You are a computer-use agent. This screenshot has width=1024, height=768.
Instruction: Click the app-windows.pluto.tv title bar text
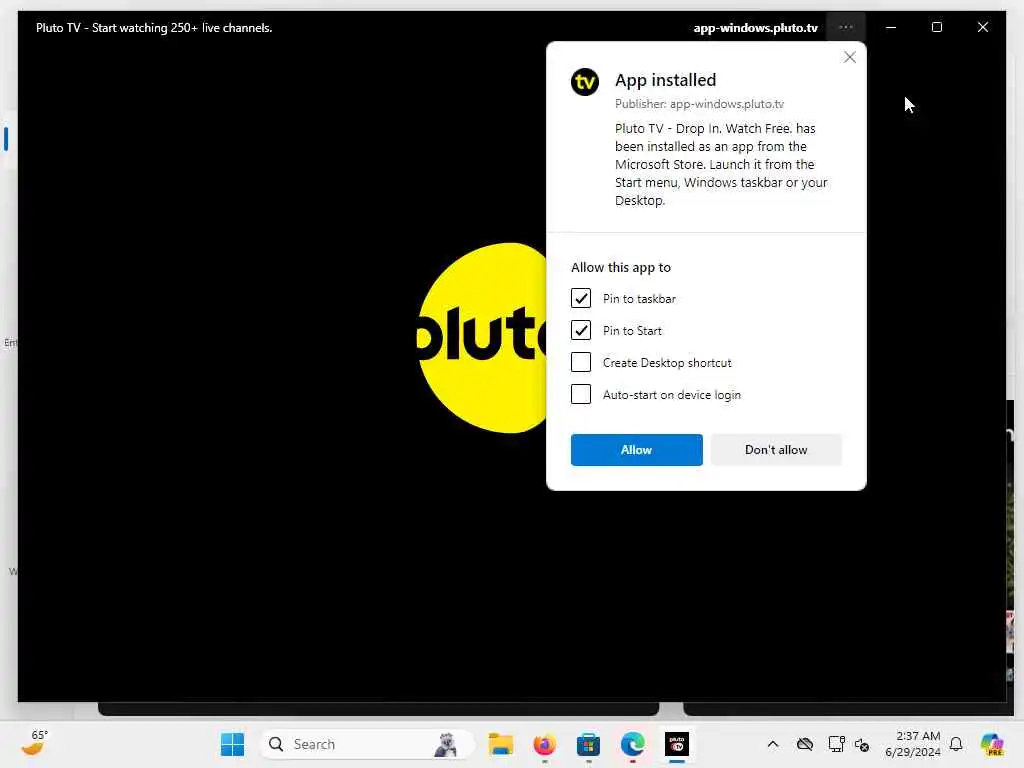756,28
